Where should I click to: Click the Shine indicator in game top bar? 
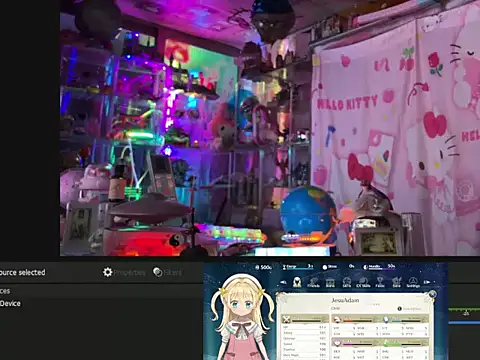pos(329,267)
